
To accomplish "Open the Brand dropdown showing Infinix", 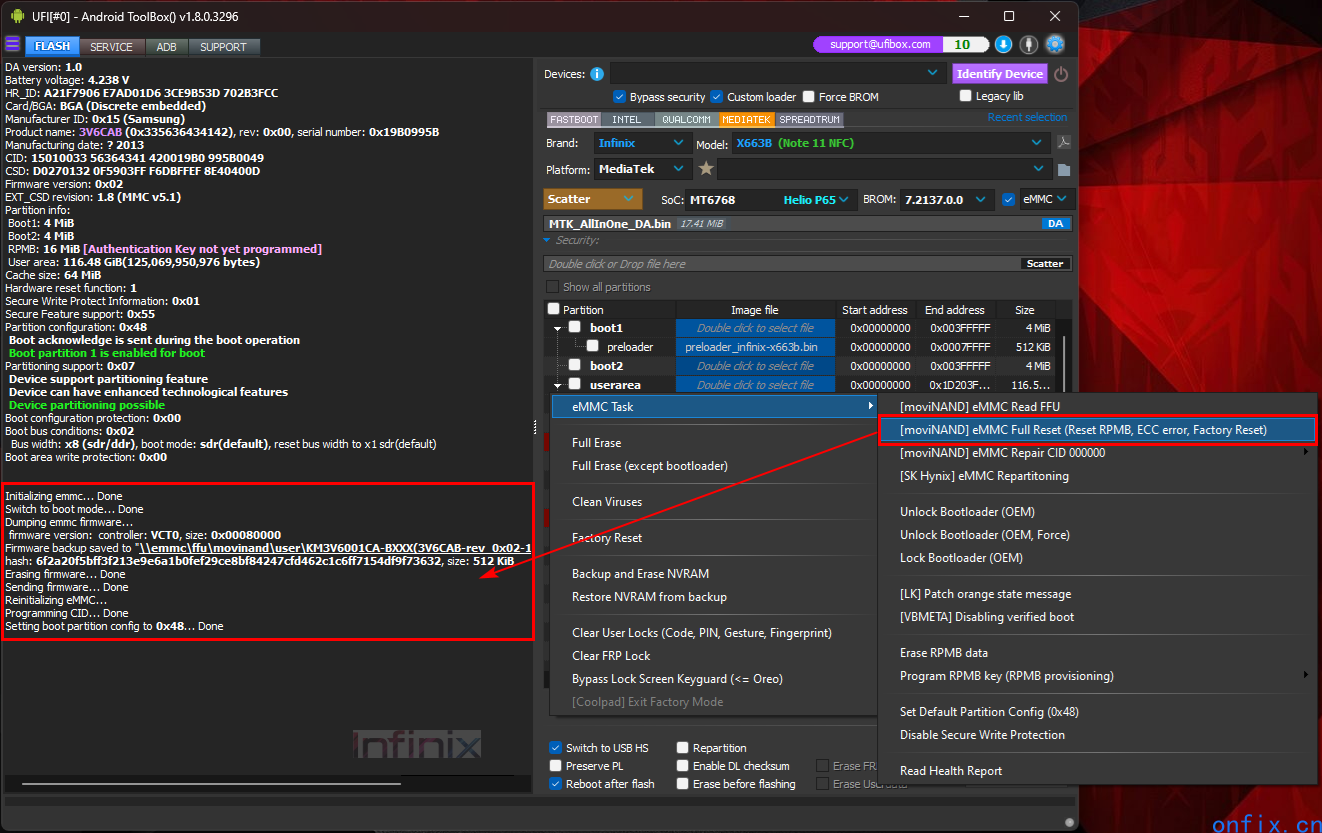I will [642, 143].
